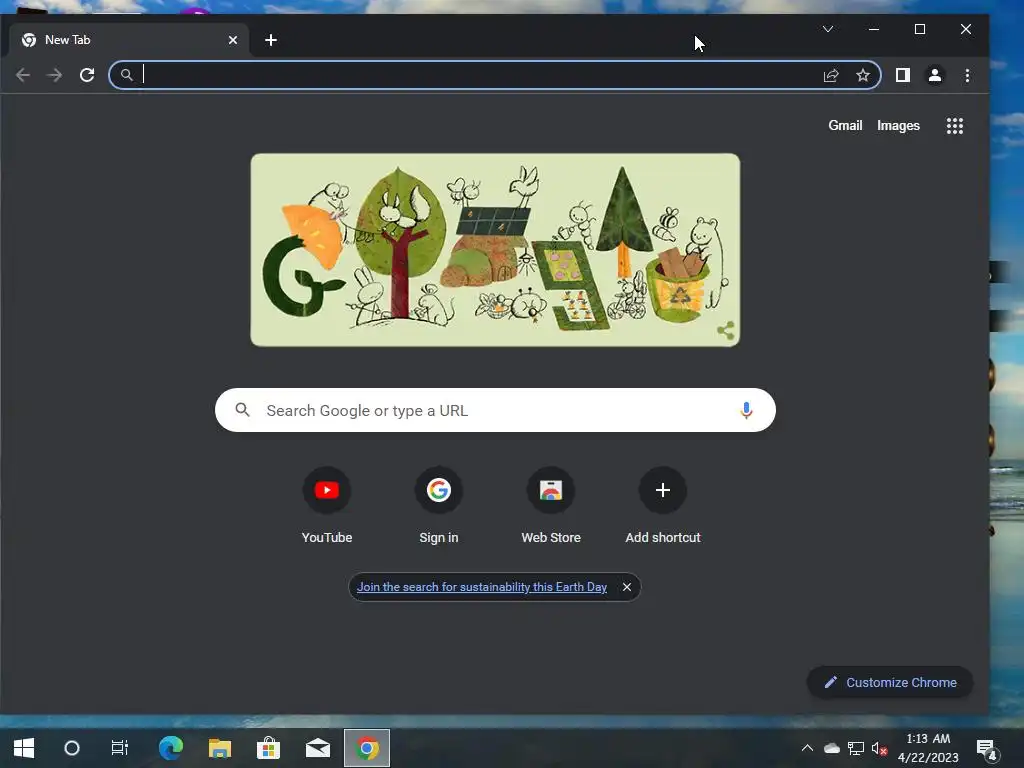Image resolution: width=1024 pixels, height=768 pixels.
Task: Open the Windows Start menu
Action: pos(24,748)
